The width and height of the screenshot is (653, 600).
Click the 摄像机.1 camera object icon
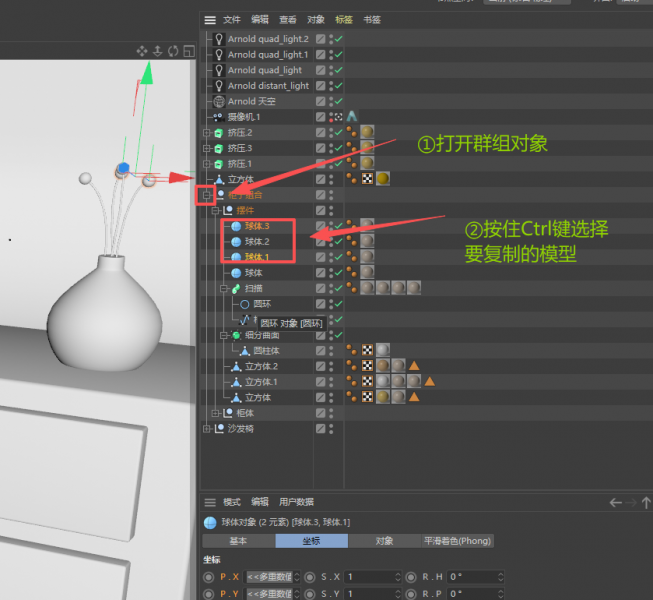coord(219,117)
